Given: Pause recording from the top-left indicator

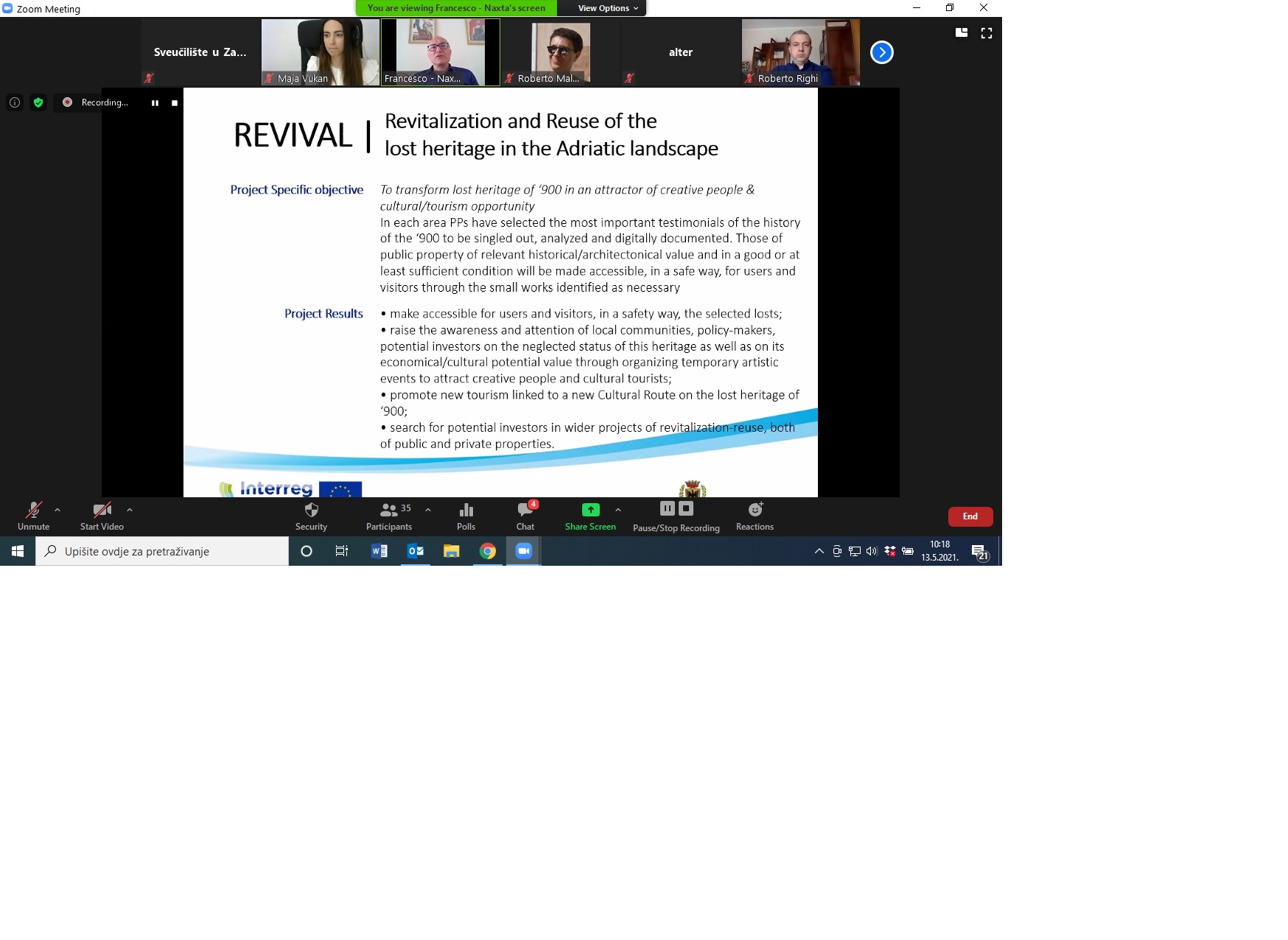Looking at the screenshot, I should [155, 103].
